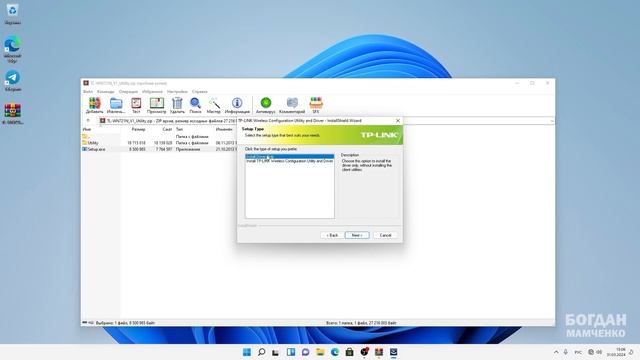Open File Explorer from the taskbar
Viewport: 640px width, 360px height.
[x=320, y=352]
